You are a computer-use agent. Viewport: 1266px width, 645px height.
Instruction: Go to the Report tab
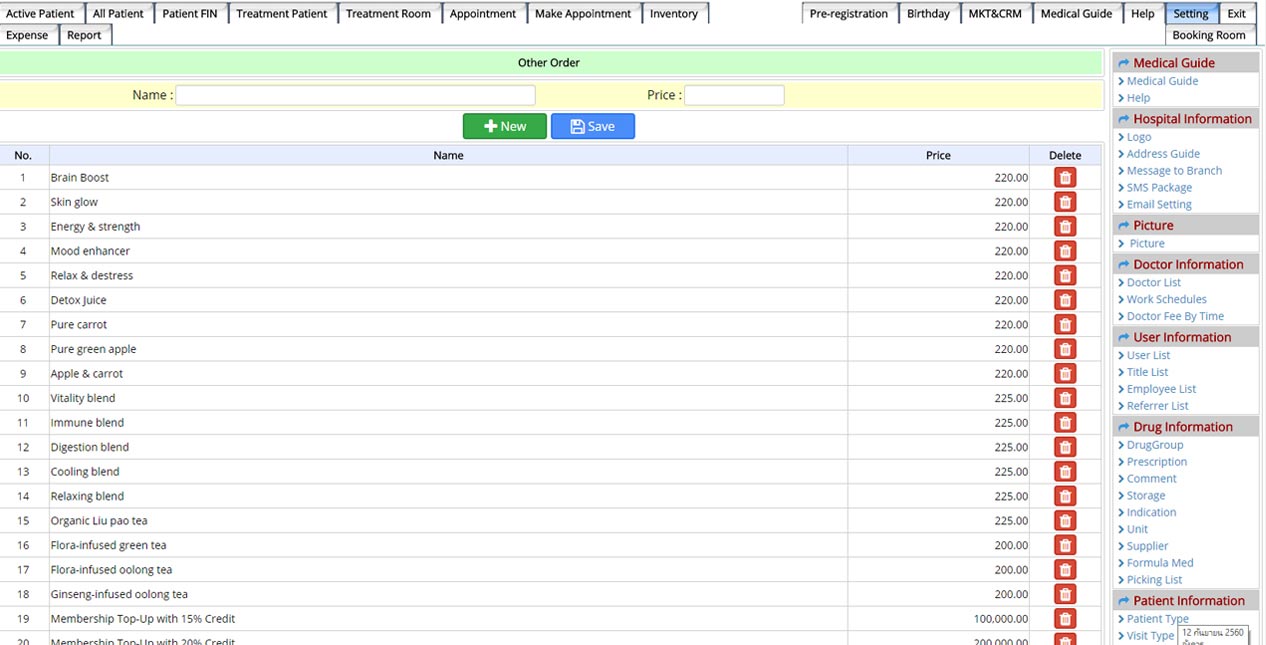click(84, 35)
